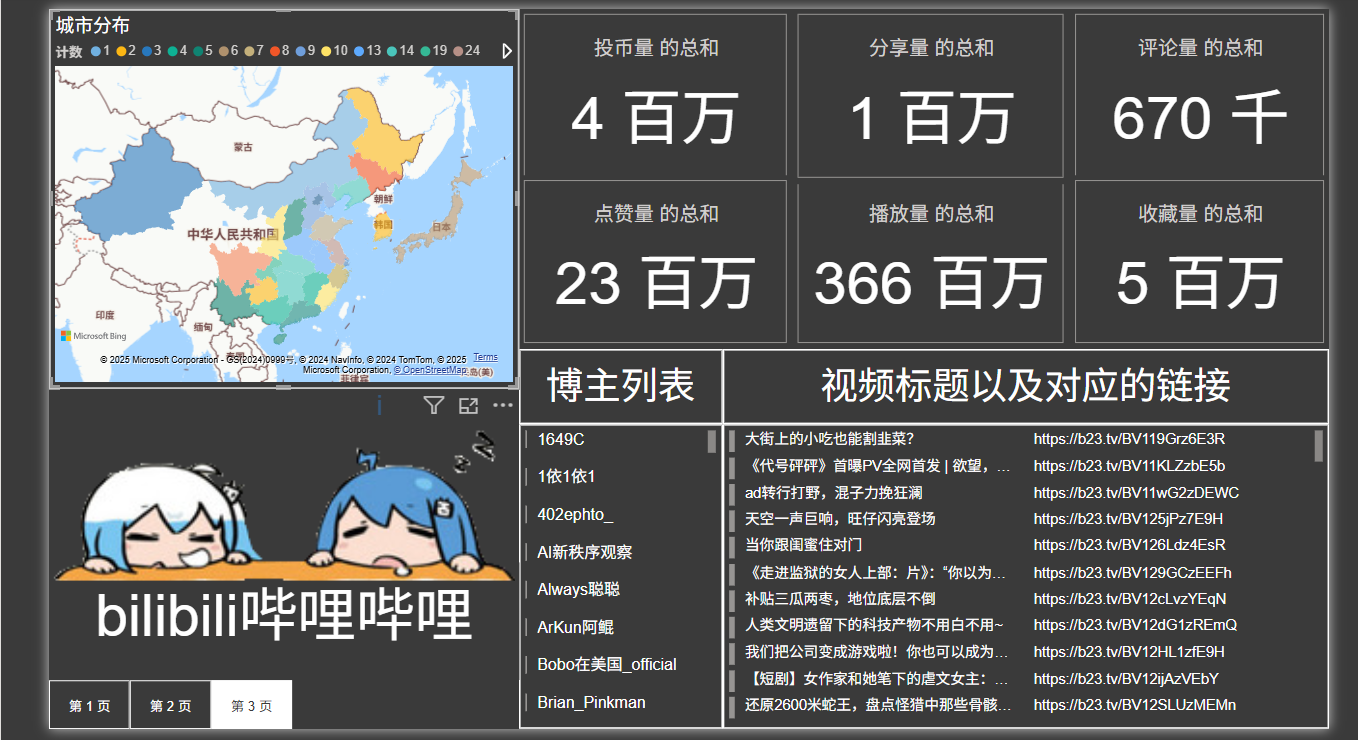Open the Terms link on the map
Image resolution: width=1358 pixels, height=740 pixels.
(x=485, y=357)
